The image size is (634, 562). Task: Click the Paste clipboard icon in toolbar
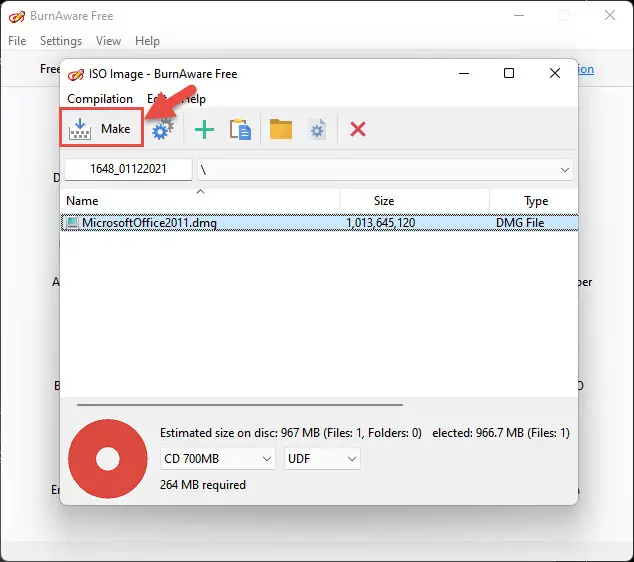point(240,129)
